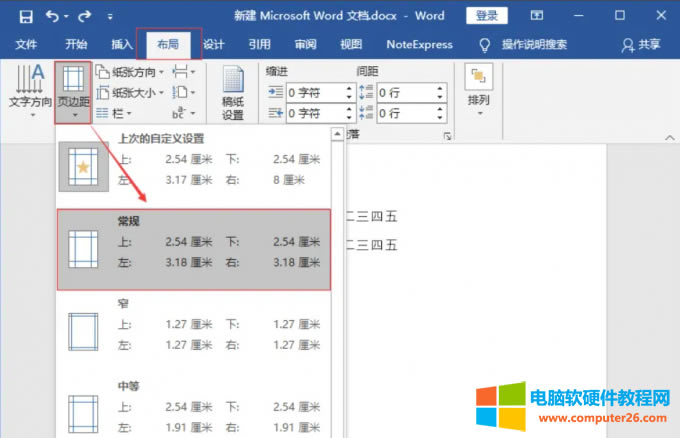Click the spacing before 0 行 field
The image size is (680, 438).
[x=406, y=92]
